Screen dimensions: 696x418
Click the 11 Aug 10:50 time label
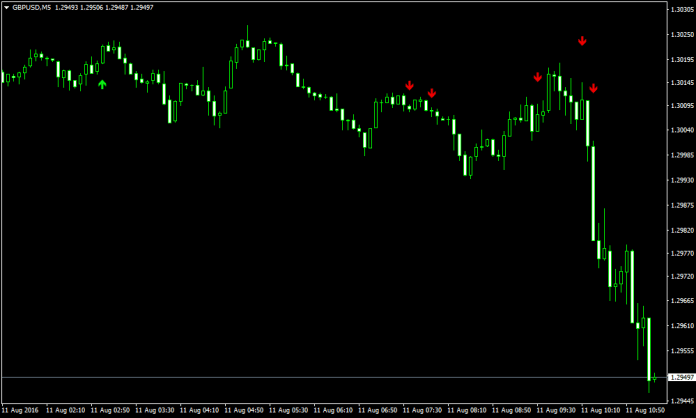[x=646, y=410]
